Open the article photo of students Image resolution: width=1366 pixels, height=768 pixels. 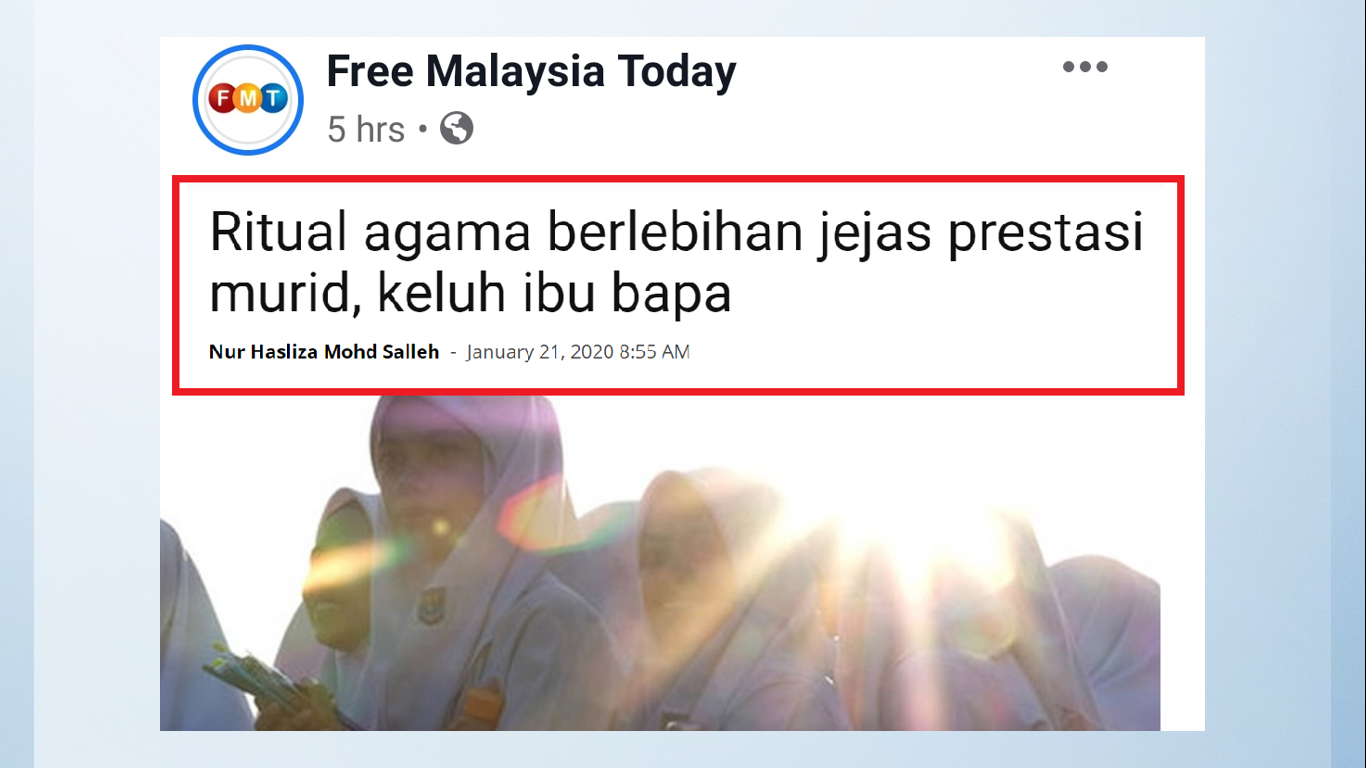(660, 563)
